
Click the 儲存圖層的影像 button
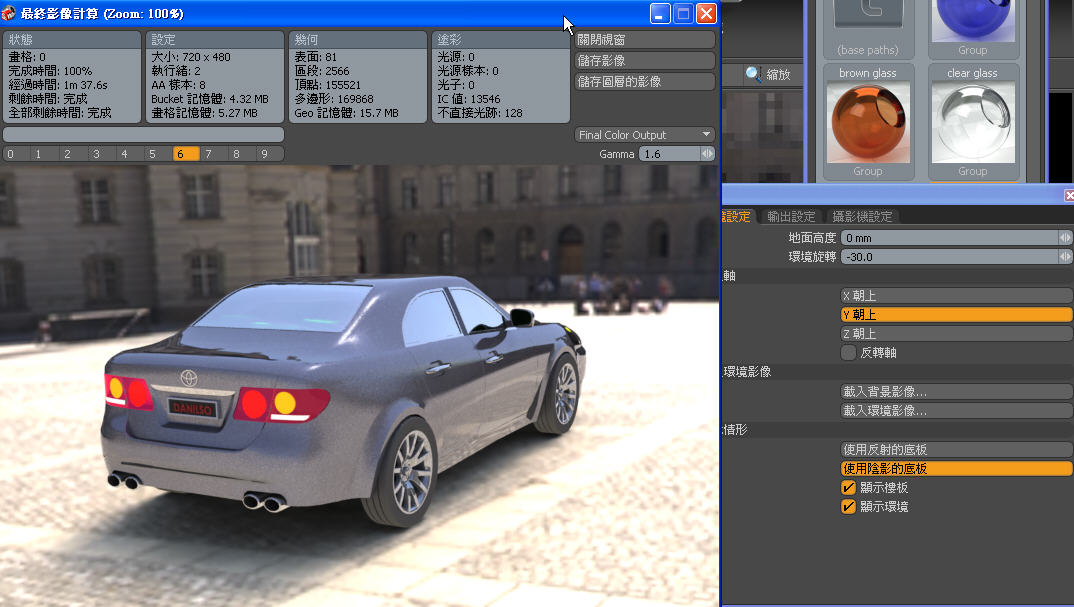[645, 82]
